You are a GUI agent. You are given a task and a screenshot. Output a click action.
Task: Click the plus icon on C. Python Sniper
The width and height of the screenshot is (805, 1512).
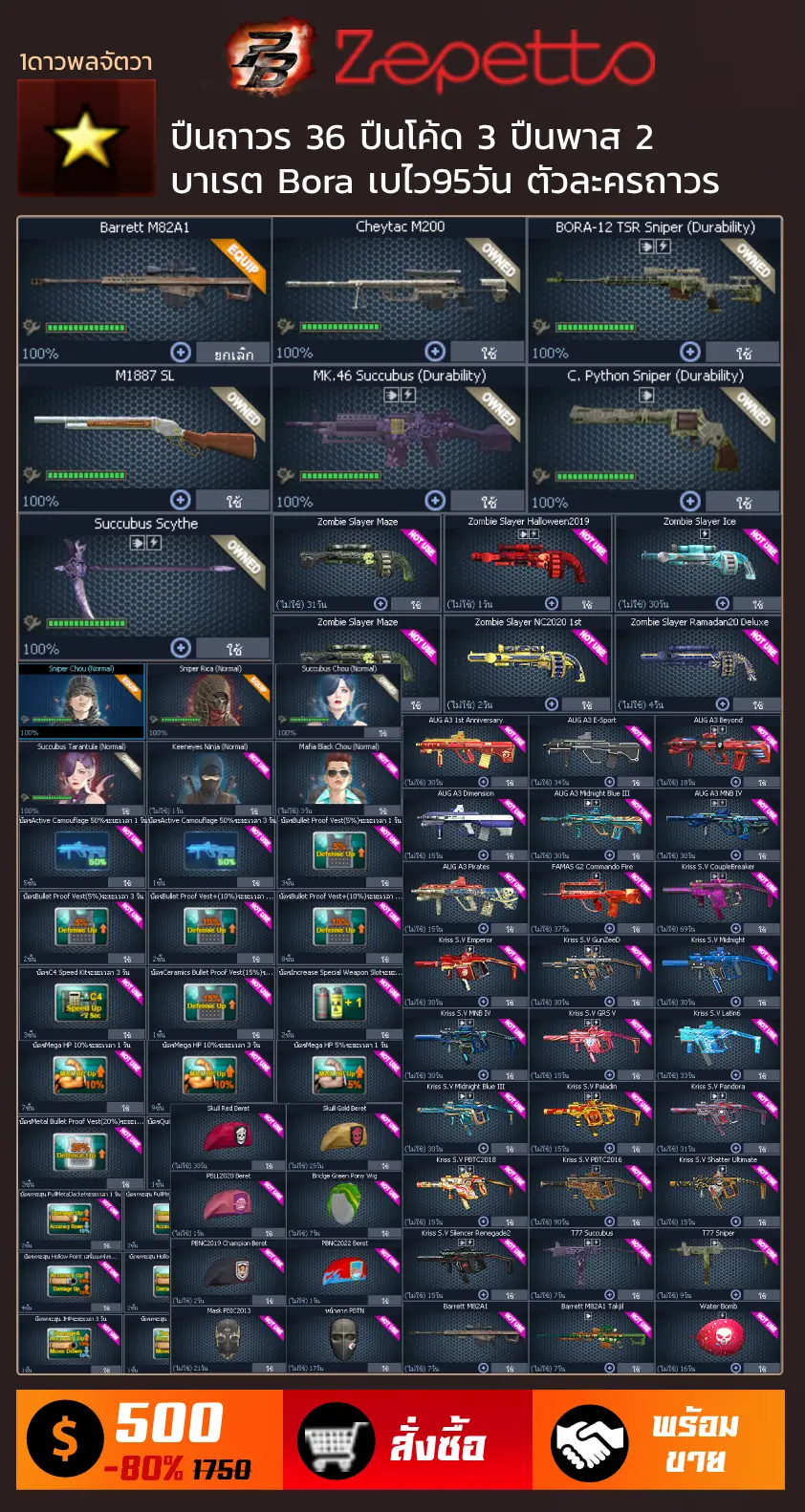tap(690, 501)
